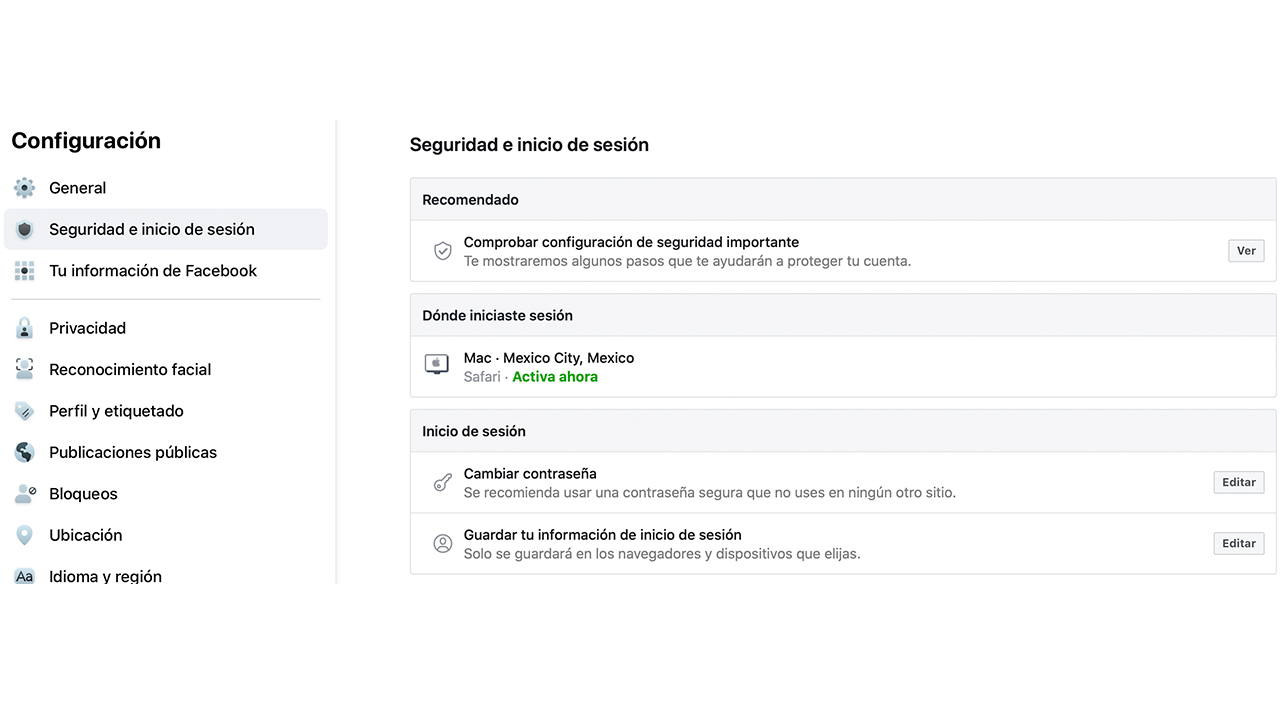The image size is (1280, 720).
Task: Click the General gear icon
Action: pos(24,188)
